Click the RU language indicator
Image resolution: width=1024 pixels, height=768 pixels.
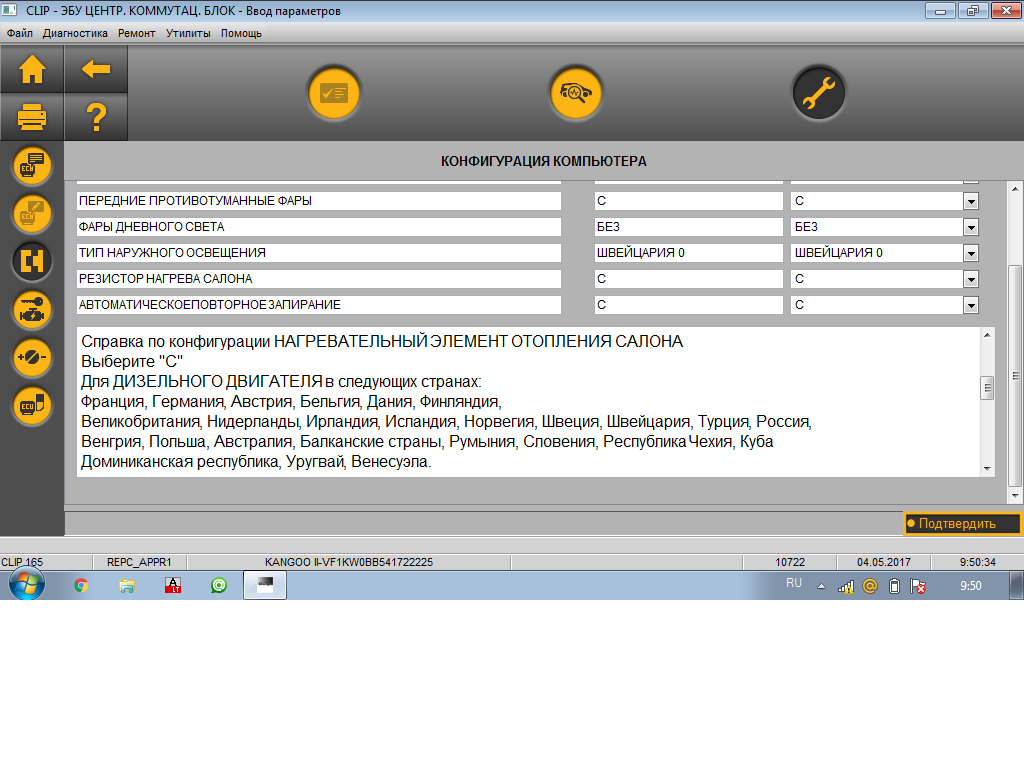pos(793,583)
